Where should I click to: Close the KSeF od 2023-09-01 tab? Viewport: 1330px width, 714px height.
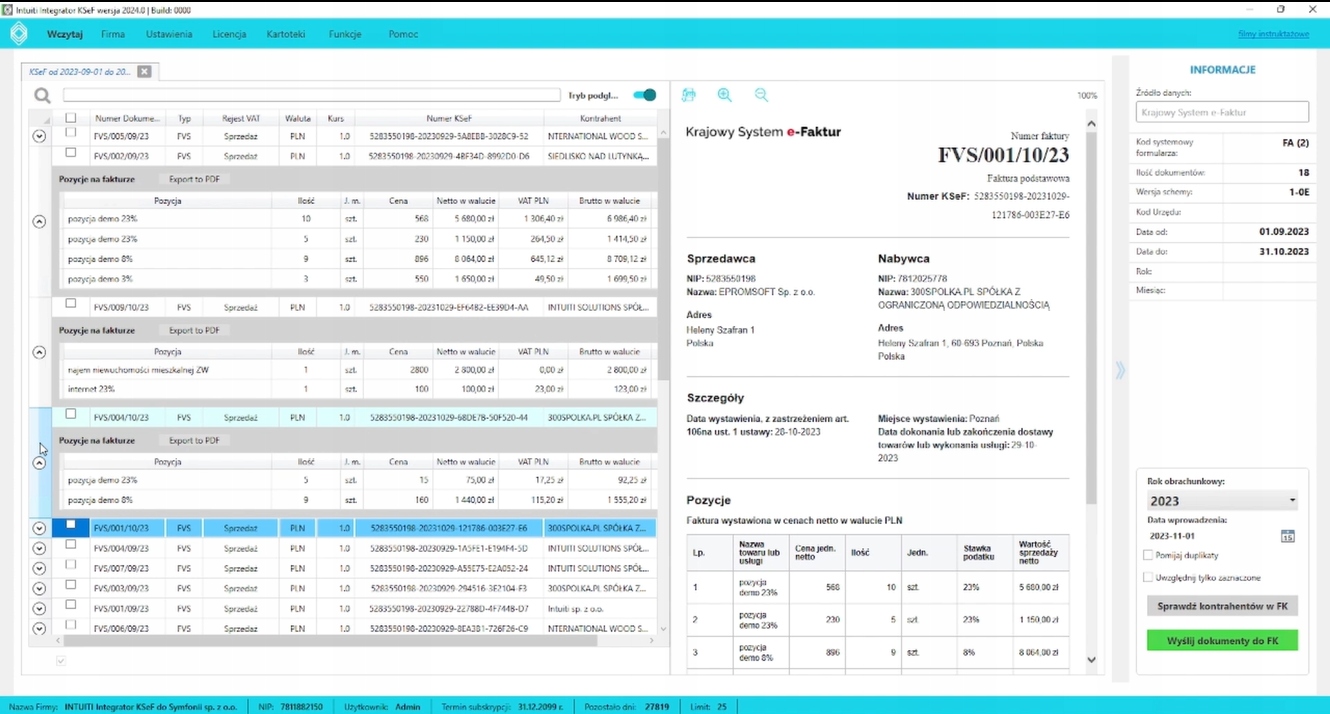pos(144,72)
